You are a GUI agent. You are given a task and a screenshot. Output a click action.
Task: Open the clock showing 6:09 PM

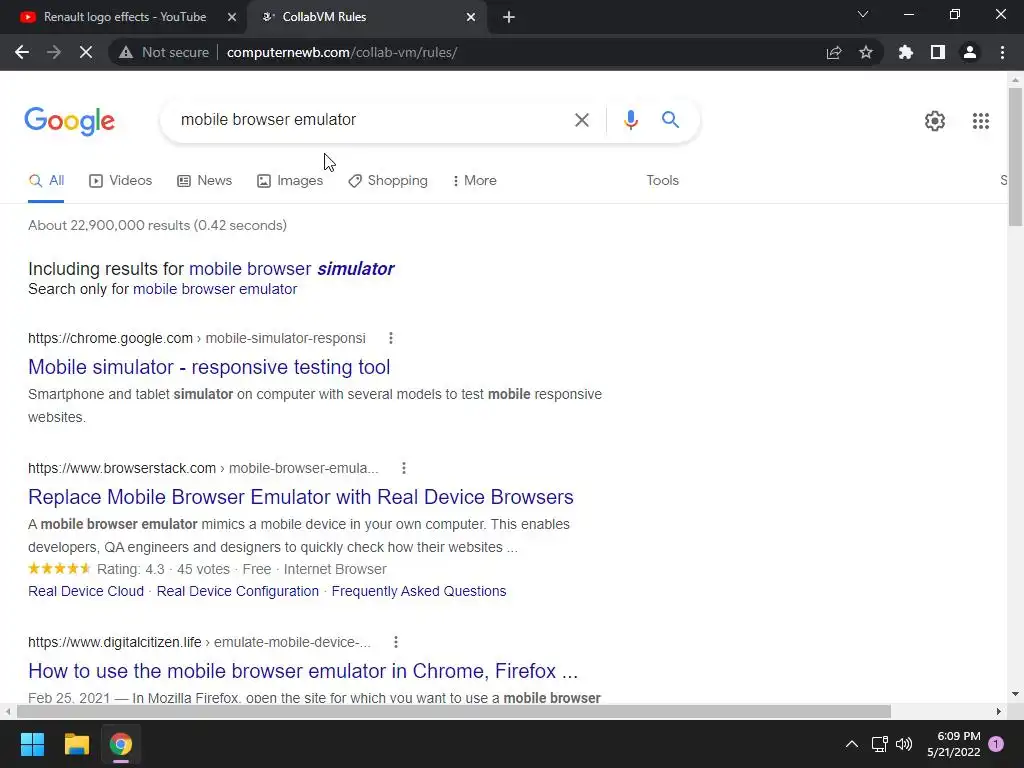[953, 744]
